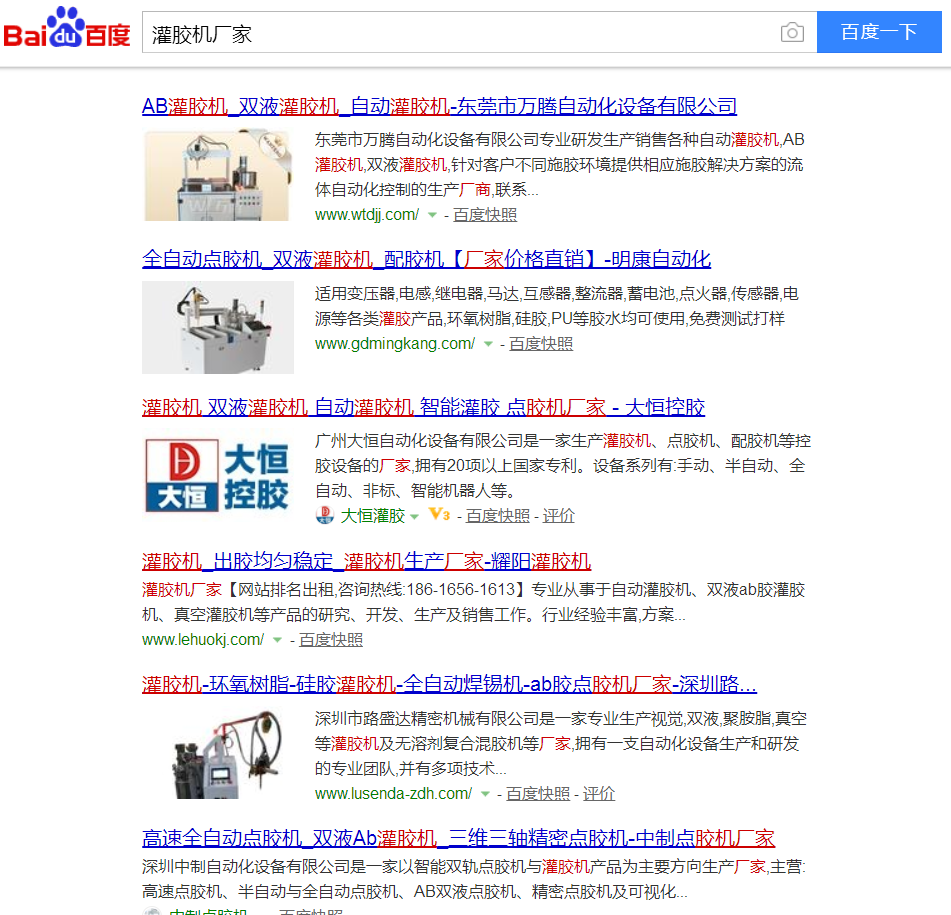Open 百度快照 for 大恒灌胶 result
The width and height of the screenshot is (951, 915).
(498, 516)
